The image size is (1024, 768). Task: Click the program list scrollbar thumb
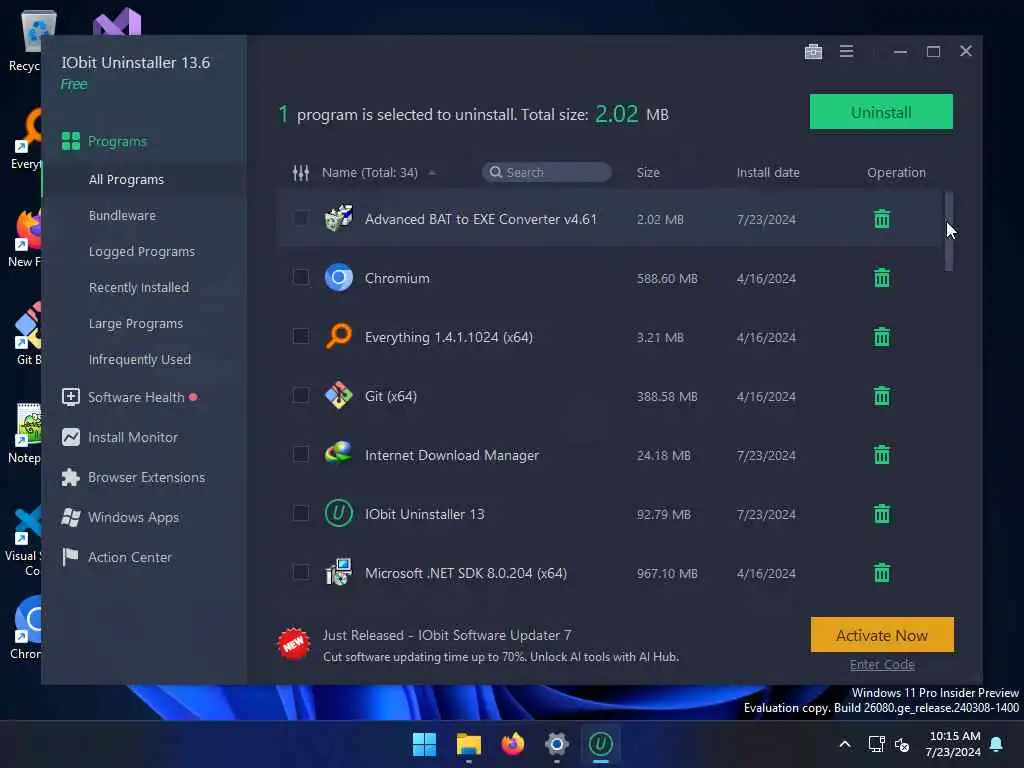click(949, 231)
